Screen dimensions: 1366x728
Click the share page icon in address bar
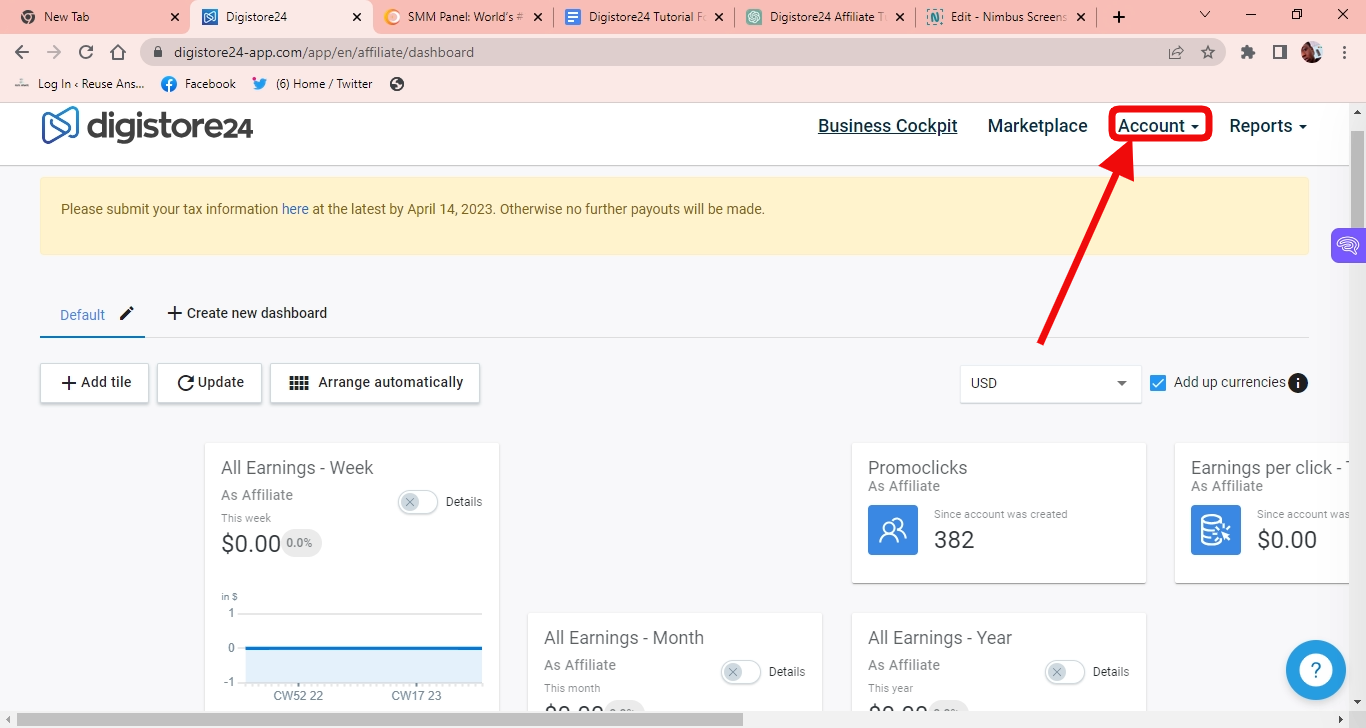pos(1176,52)
